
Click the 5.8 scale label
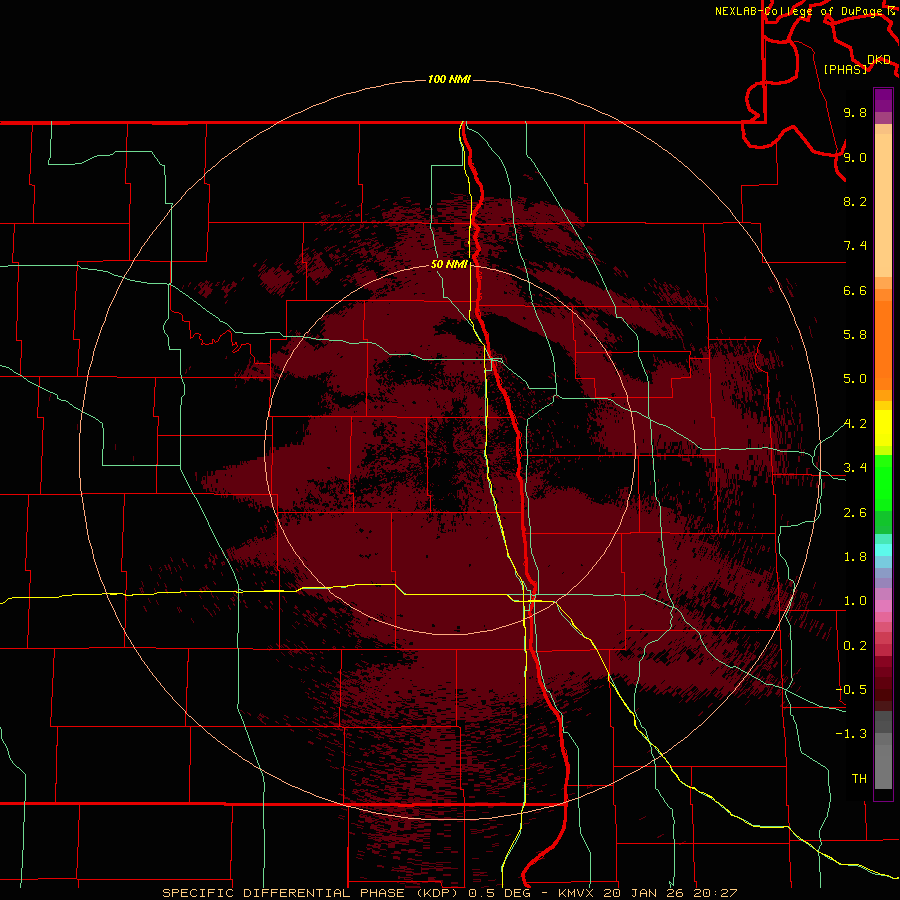click(x=855, y=335)
